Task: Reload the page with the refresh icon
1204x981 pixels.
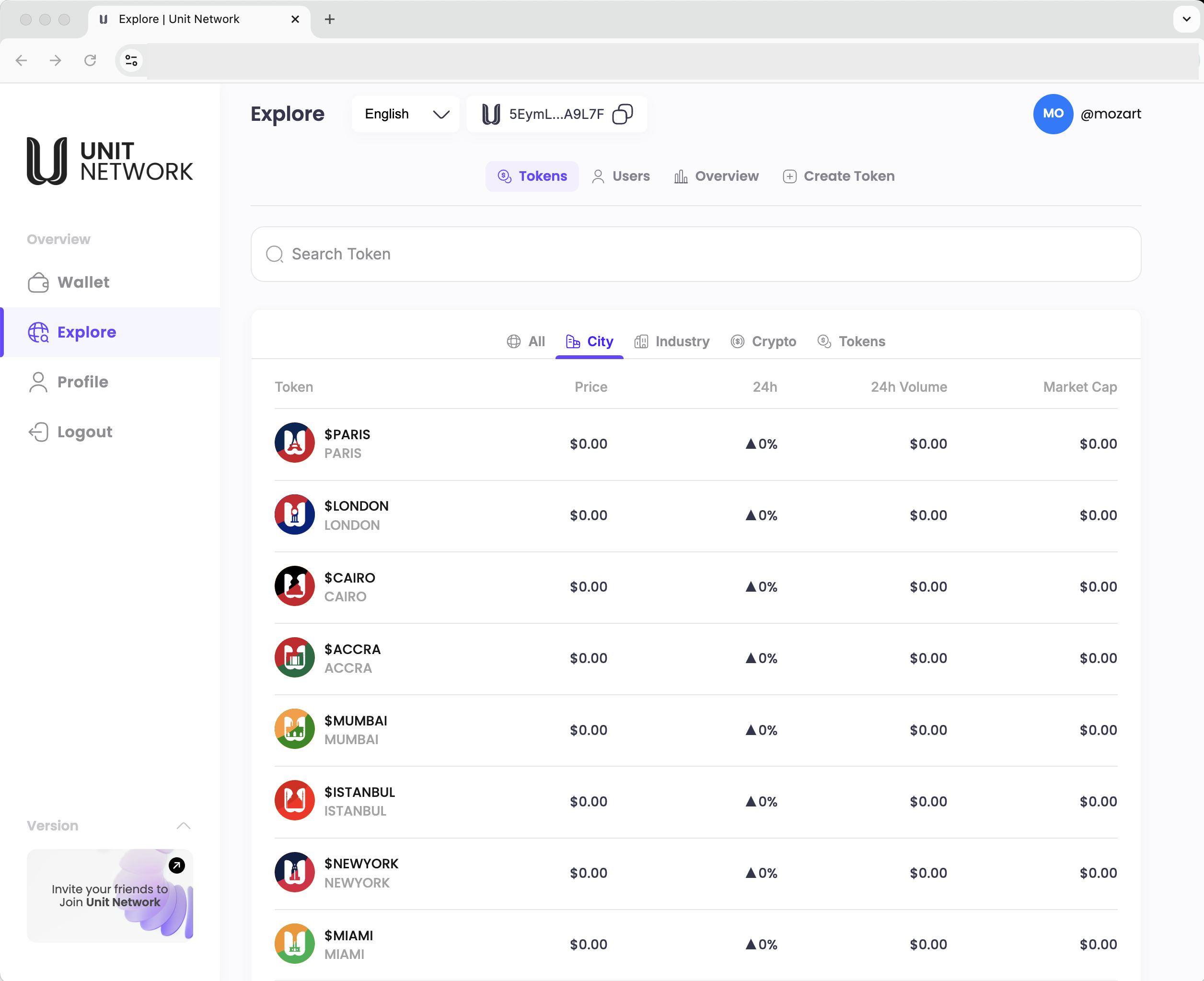Action: (x=91, y=60)
